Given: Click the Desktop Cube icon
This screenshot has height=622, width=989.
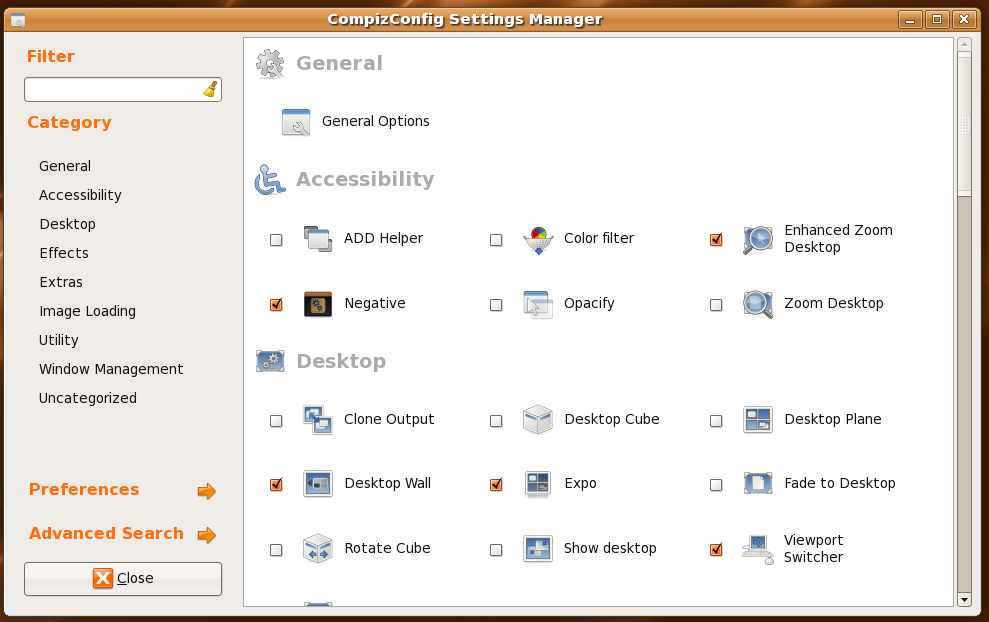Looking at the screenshot, I should (537, 420).
